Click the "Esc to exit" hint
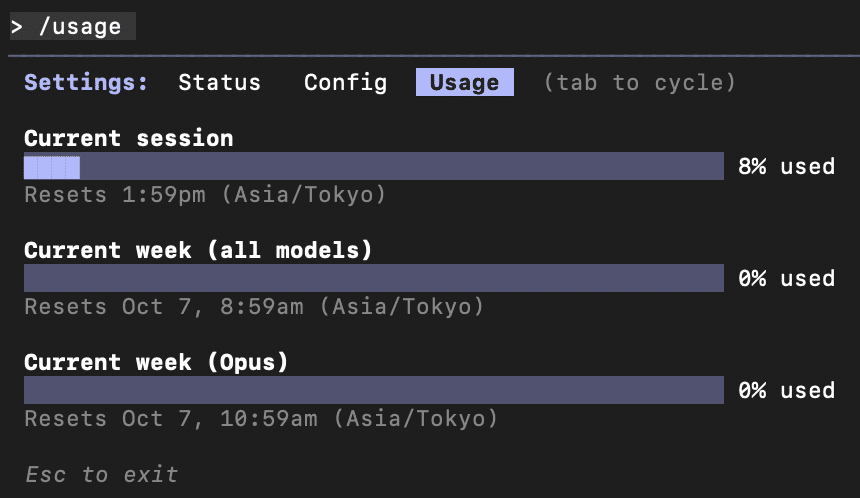The image size is (860, 498). [101, 474]
